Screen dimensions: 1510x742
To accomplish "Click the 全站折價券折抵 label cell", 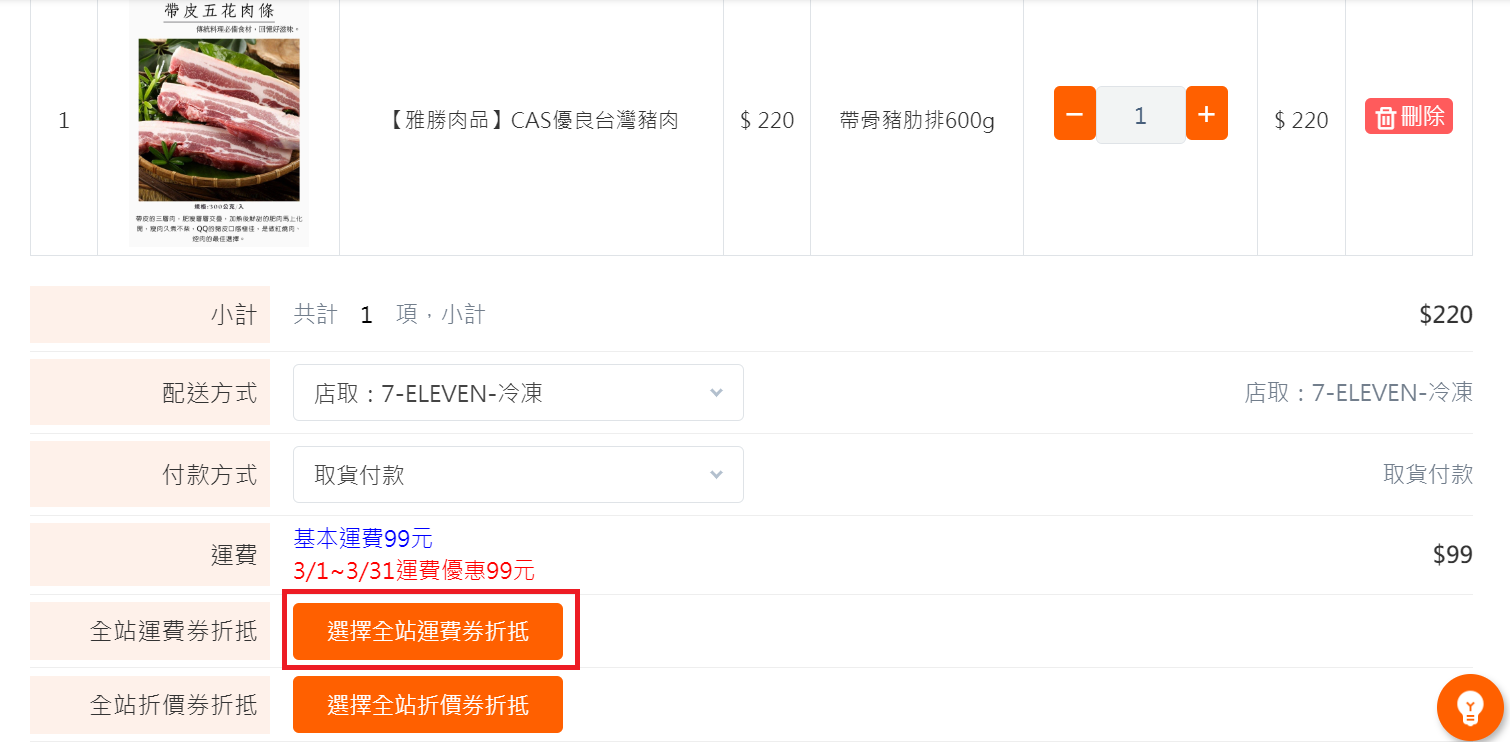I will pos(150,705).
